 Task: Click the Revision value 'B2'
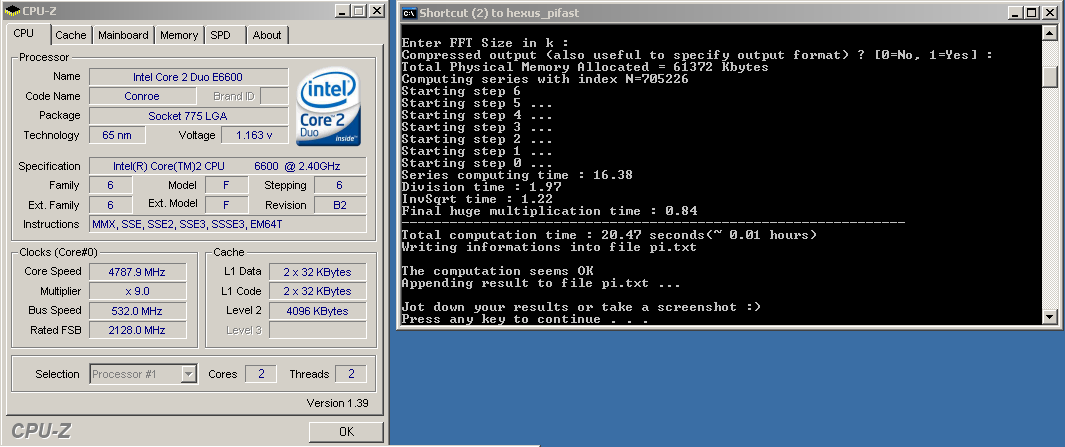click(x=339, y=205)
